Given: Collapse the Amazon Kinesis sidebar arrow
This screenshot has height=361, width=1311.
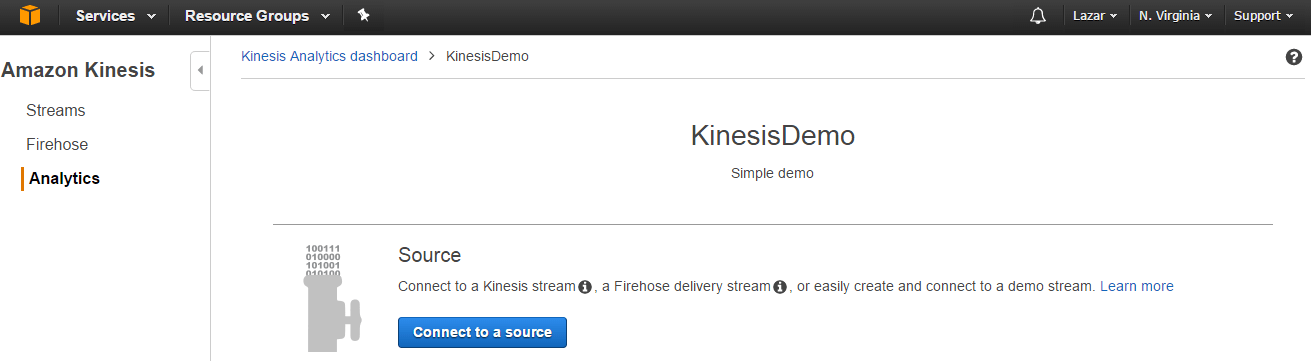Looking at the screenshot, I should pyautogui.click(x=200, y=70).
